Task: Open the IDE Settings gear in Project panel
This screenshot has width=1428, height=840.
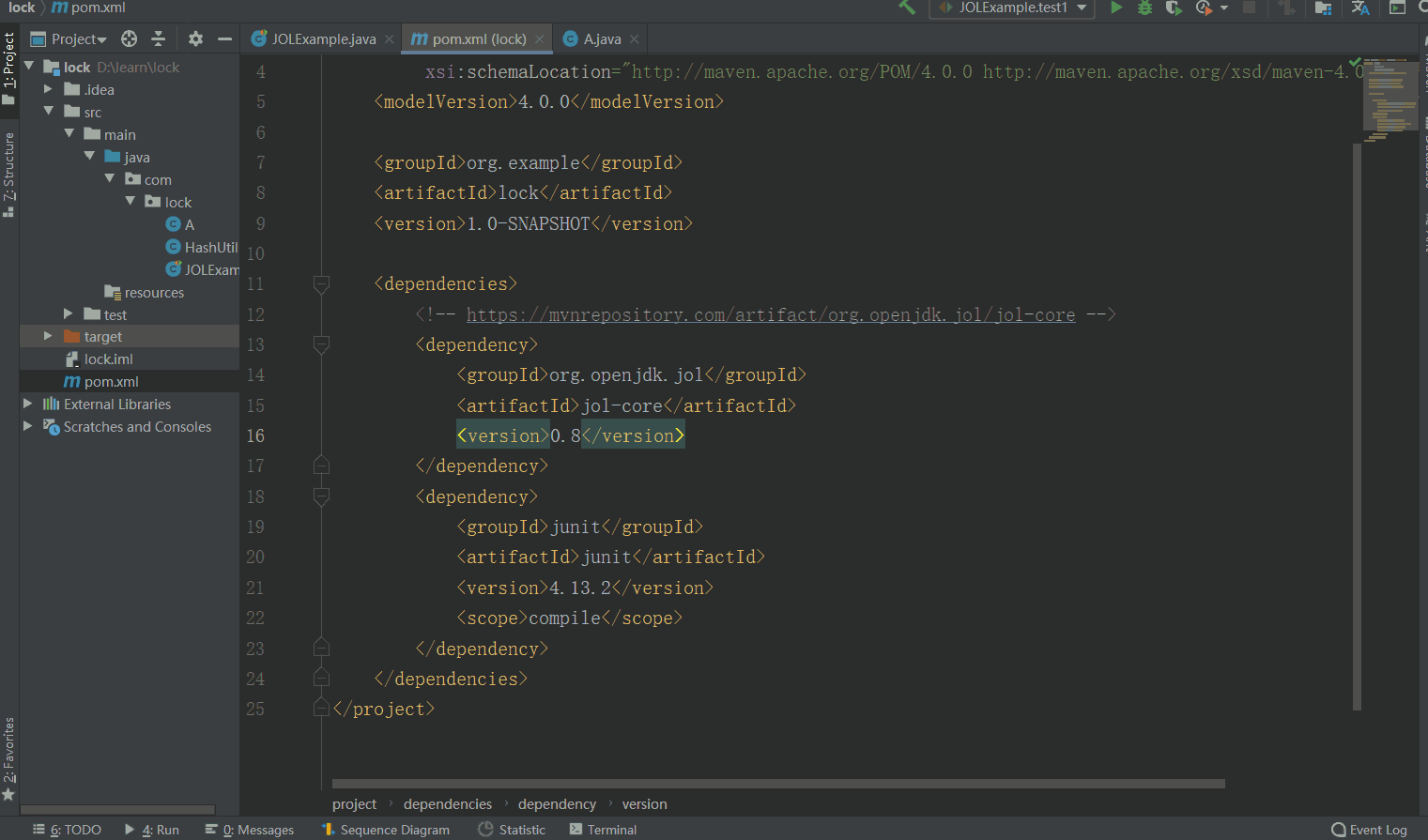Action: pyautogui.click(x=194, y=38)
